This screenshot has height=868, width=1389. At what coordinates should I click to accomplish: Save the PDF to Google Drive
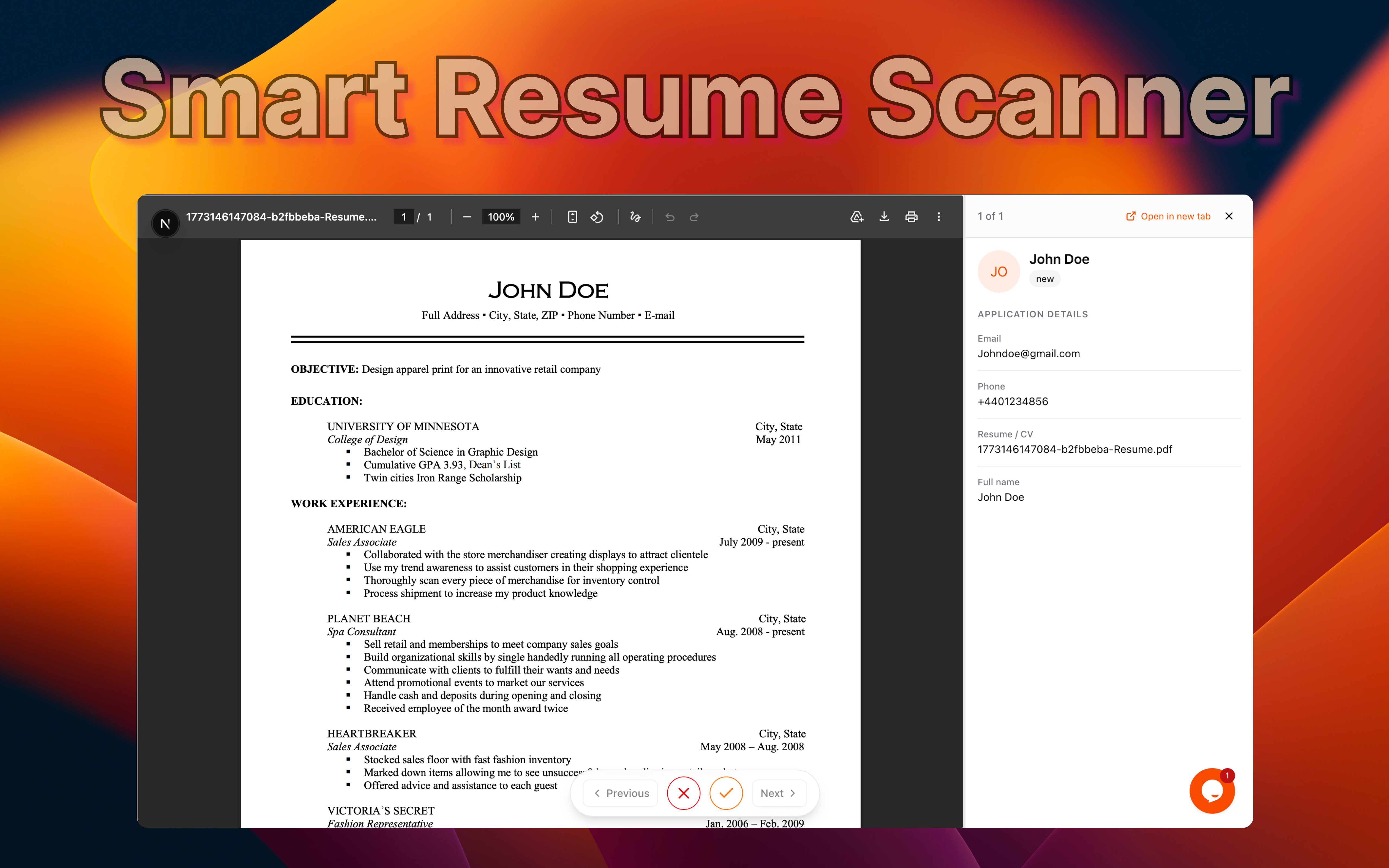click(x=856, y=216)
